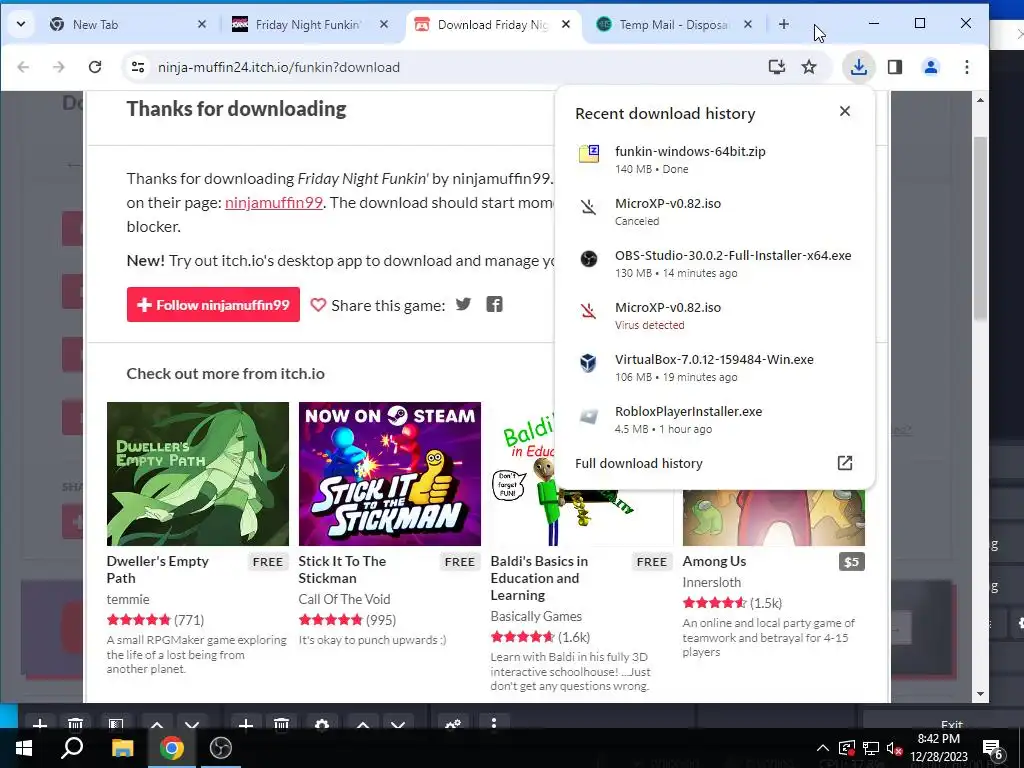Open Stick It To The Stickman title link
1024x768 pixels.
click(342, 569)
